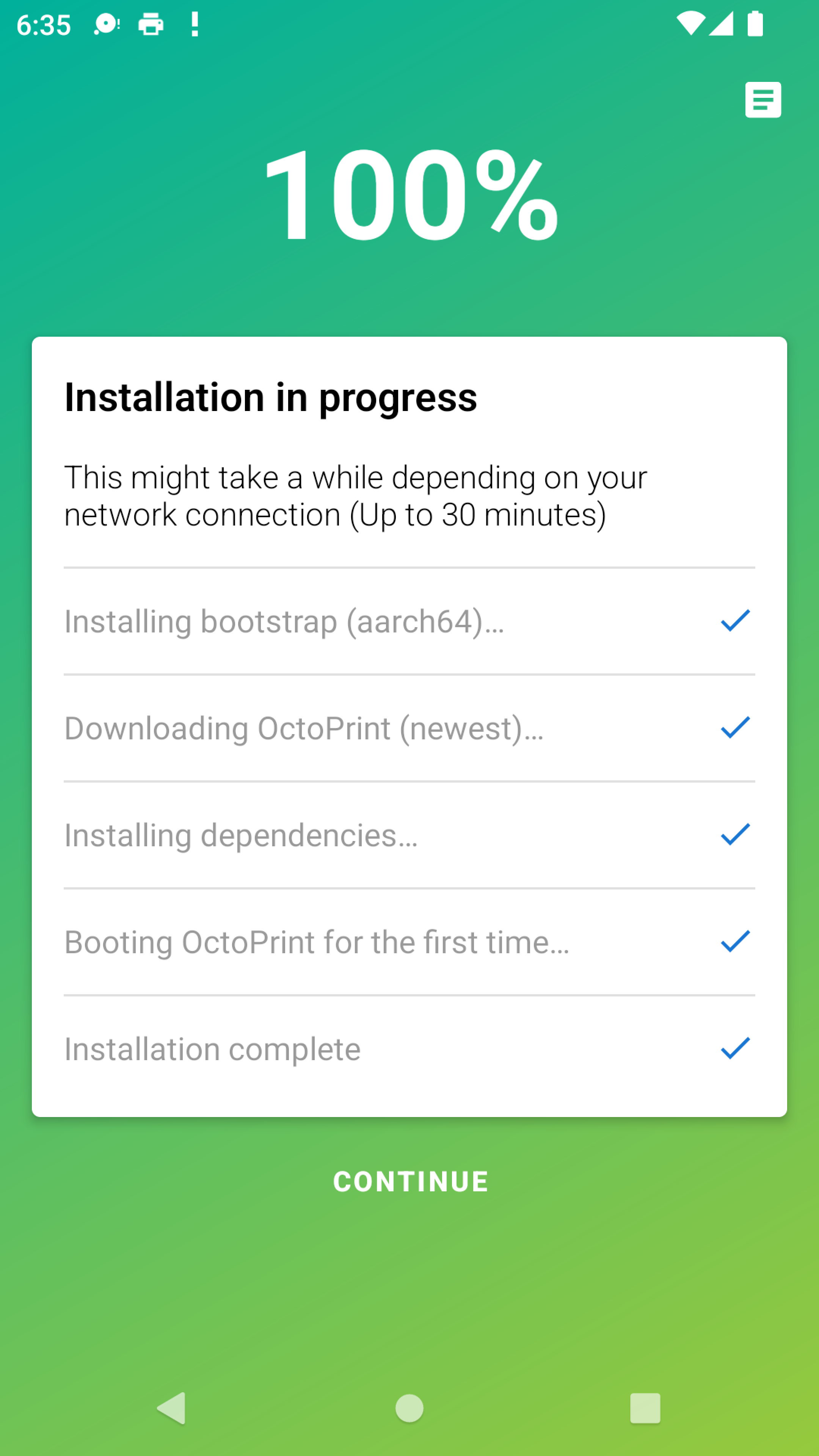This screenshot has width=819, height=1456.
Task: Tap the Wi-Fi signal status icon
Action: tap(690, 24)
